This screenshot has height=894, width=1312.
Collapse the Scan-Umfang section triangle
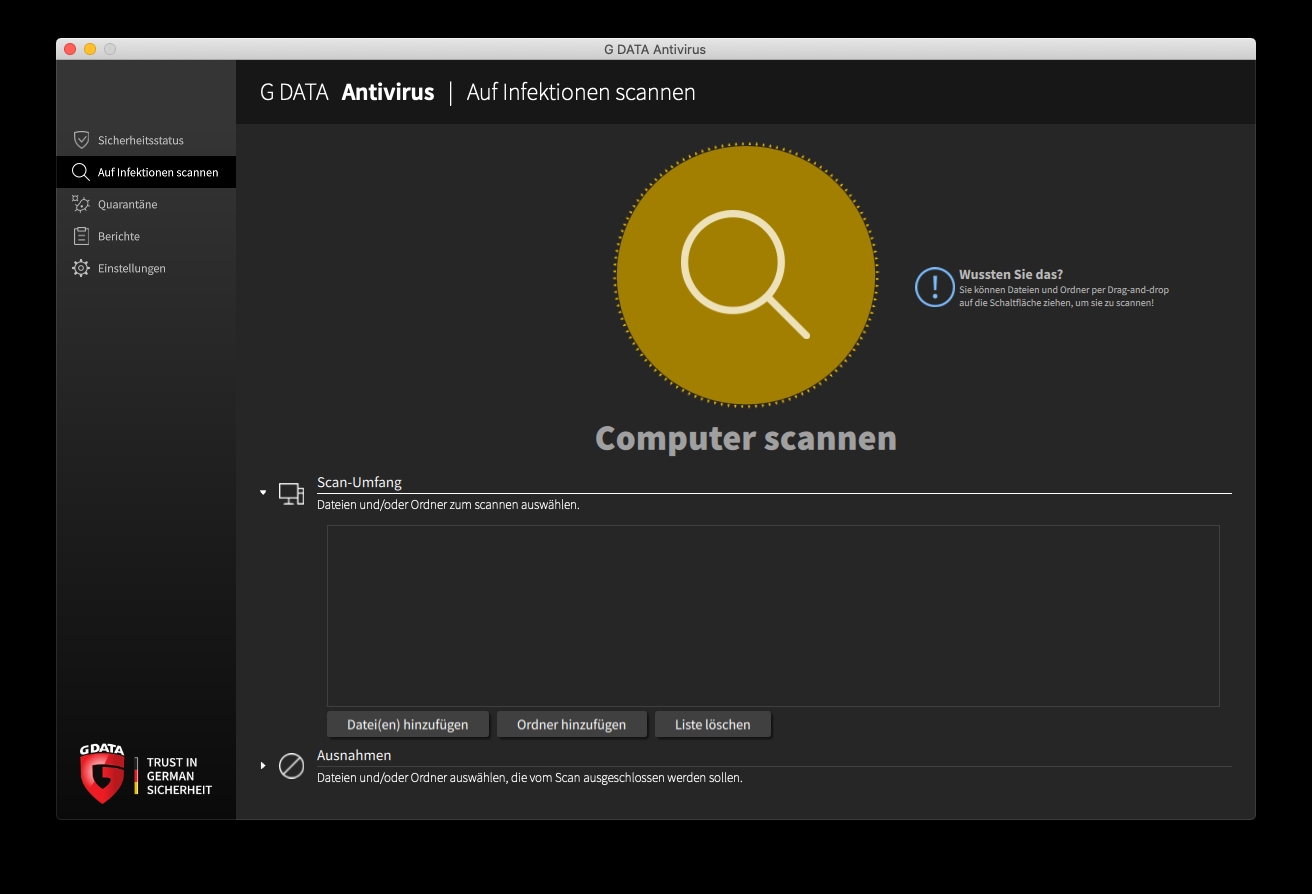tap(263, 492)
